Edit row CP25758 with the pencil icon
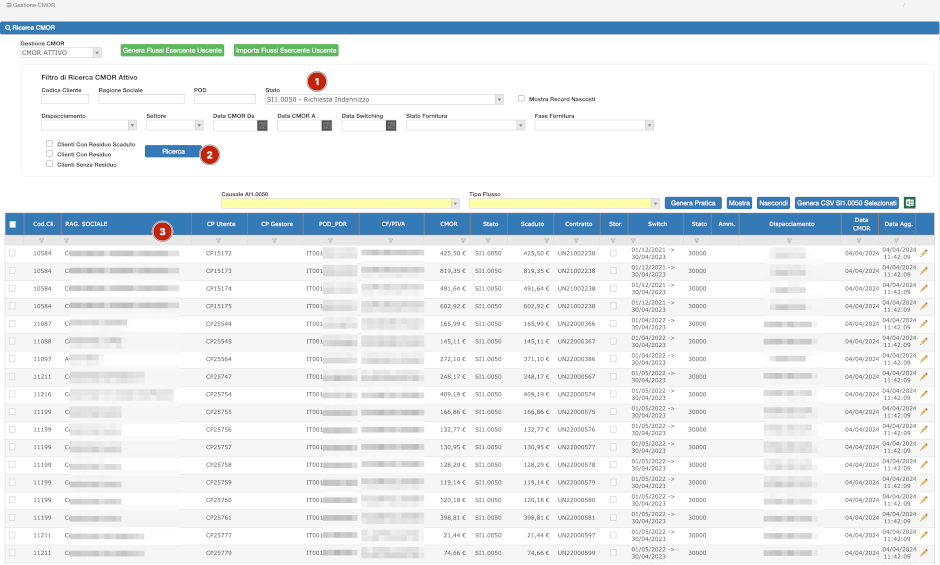Viewport: 940px width, 565px height. tap(924, 465)
